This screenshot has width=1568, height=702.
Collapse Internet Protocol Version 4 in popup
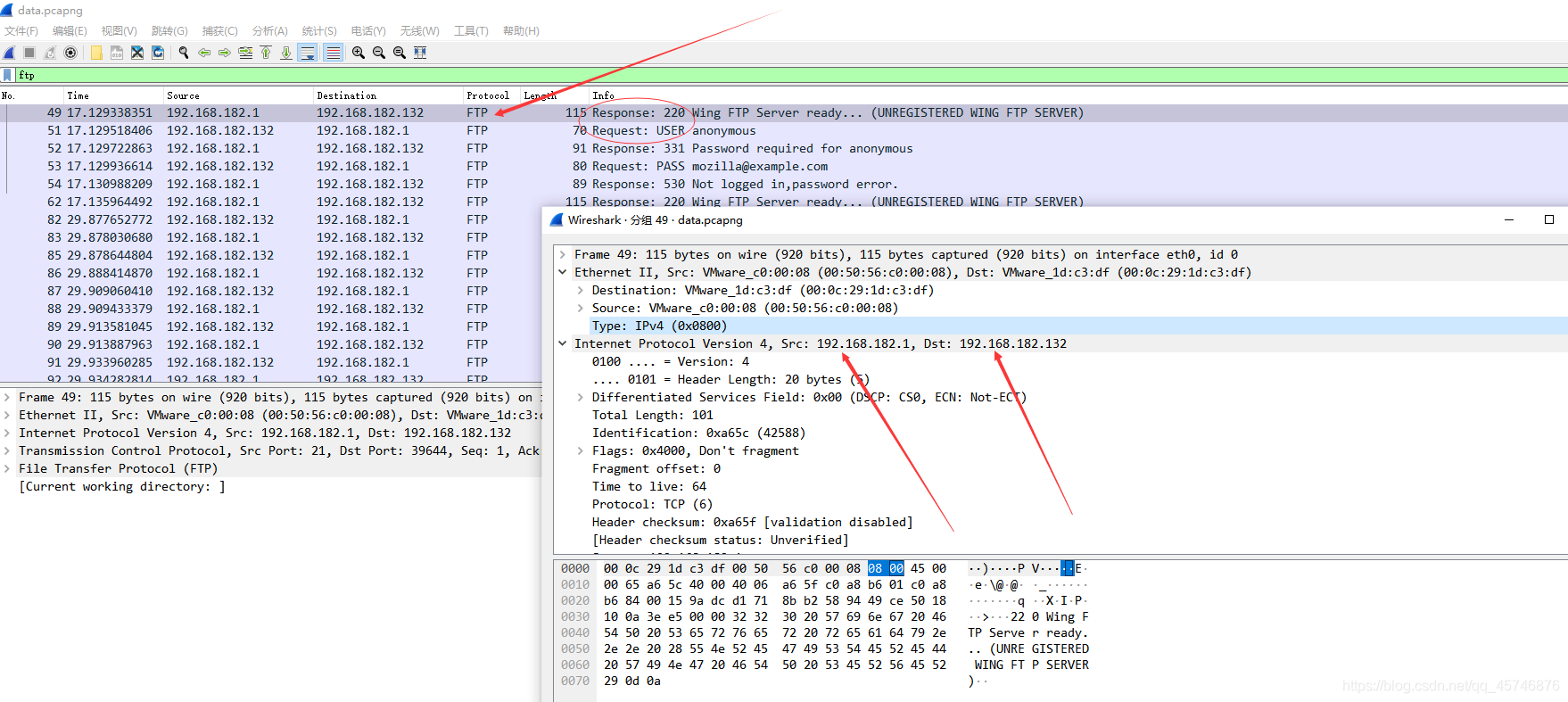563,344
